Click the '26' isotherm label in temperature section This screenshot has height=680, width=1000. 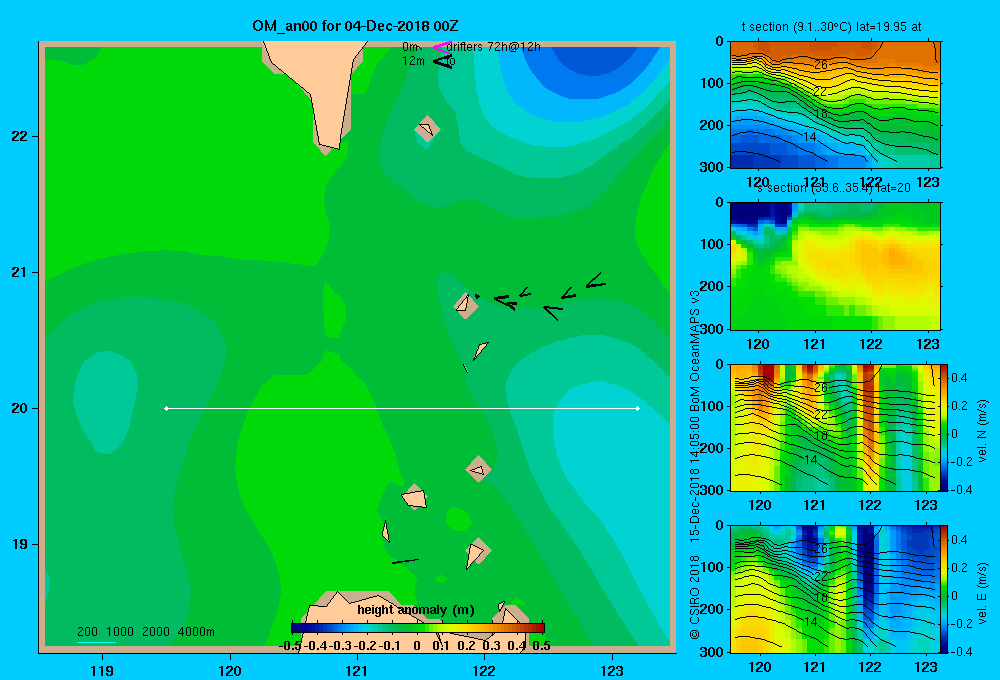pos(821,64)
